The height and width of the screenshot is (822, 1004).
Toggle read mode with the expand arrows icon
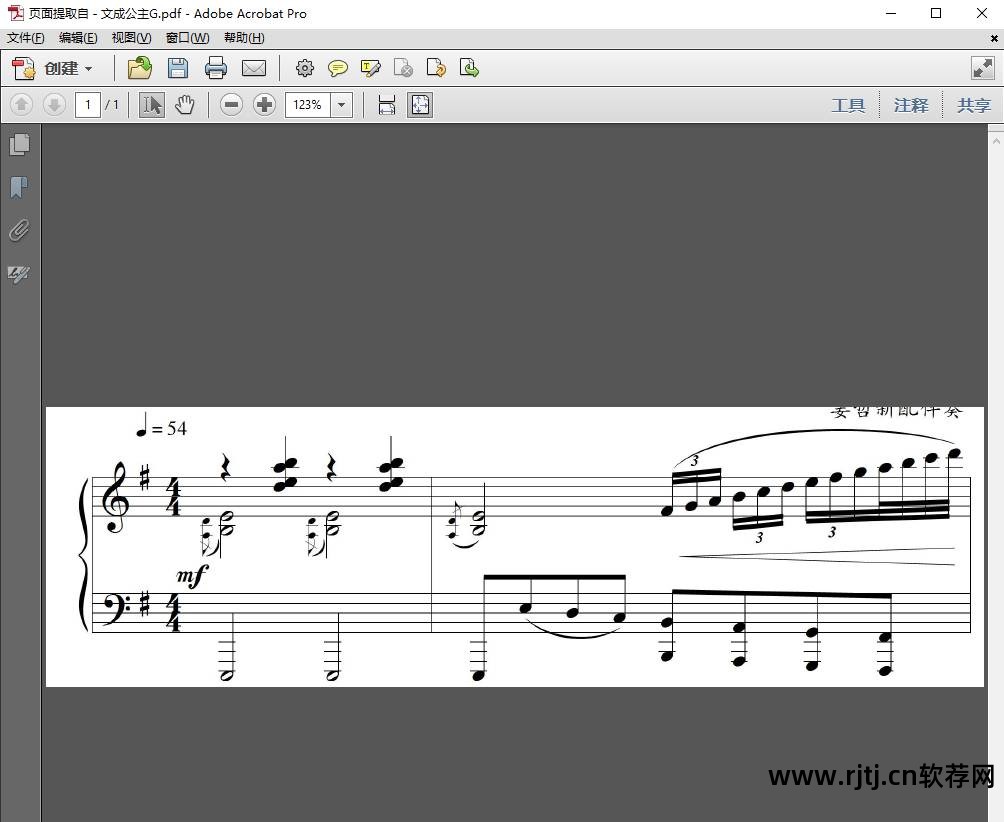[982, 68]
